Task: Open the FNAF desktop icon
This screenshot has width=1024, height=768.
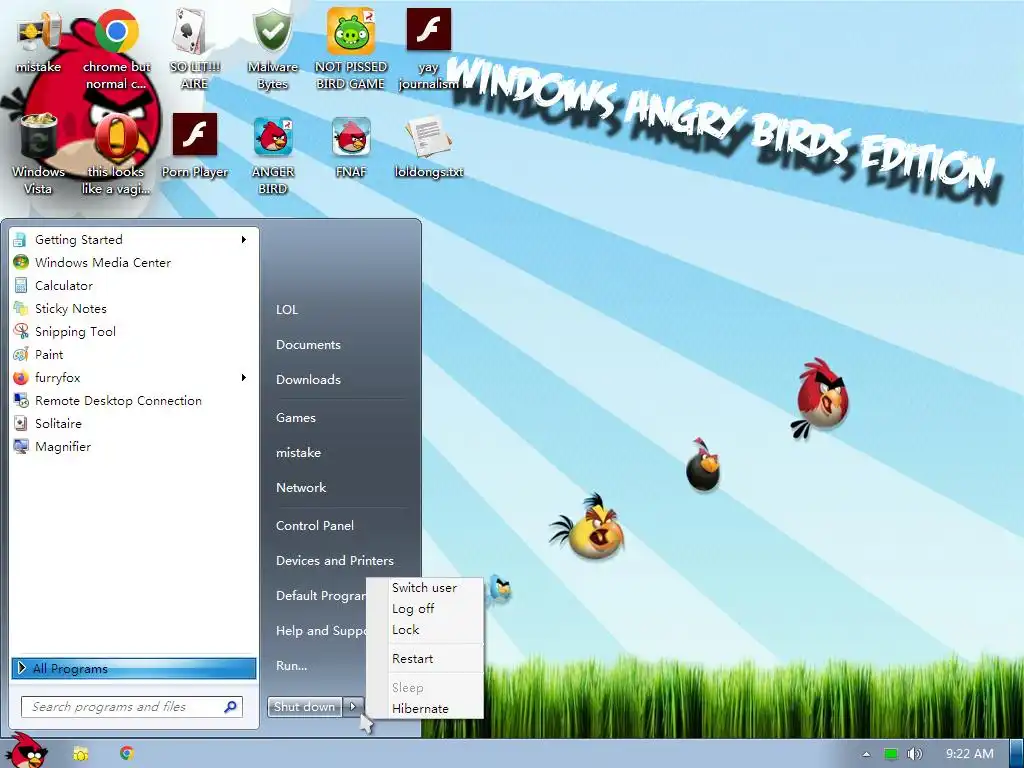Action: click(x=351, y=146)
